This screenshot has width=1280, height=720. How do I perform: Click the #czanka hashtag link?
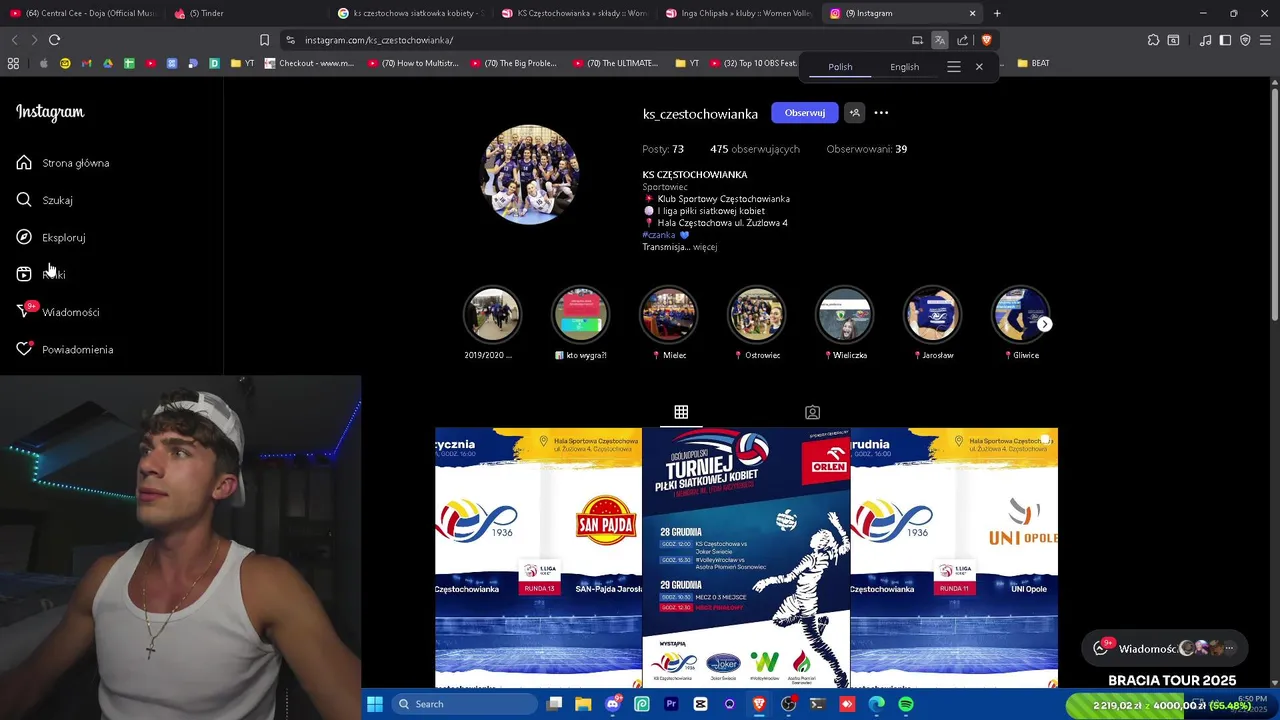point(659,235)
